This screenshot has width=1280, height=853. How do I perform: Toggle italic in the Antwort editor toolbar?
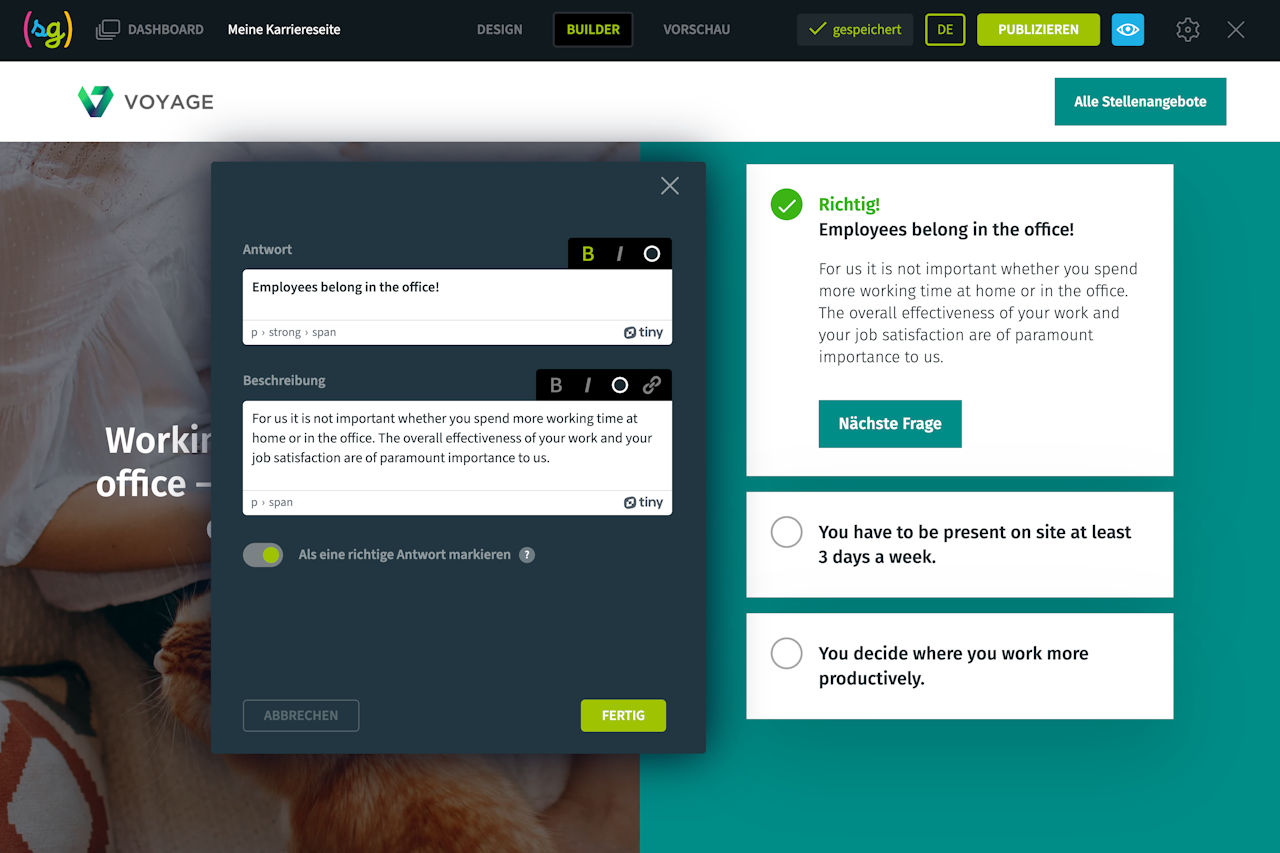click(x=620, y=254)
